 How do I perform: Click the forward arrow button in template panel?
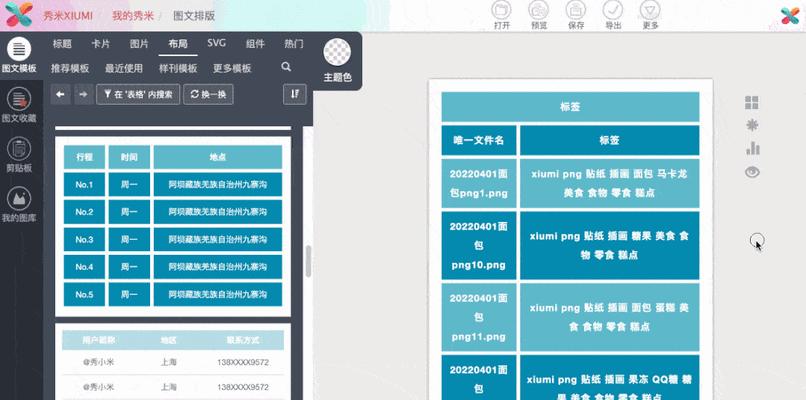pyautogui.click(x=84, y=94)
